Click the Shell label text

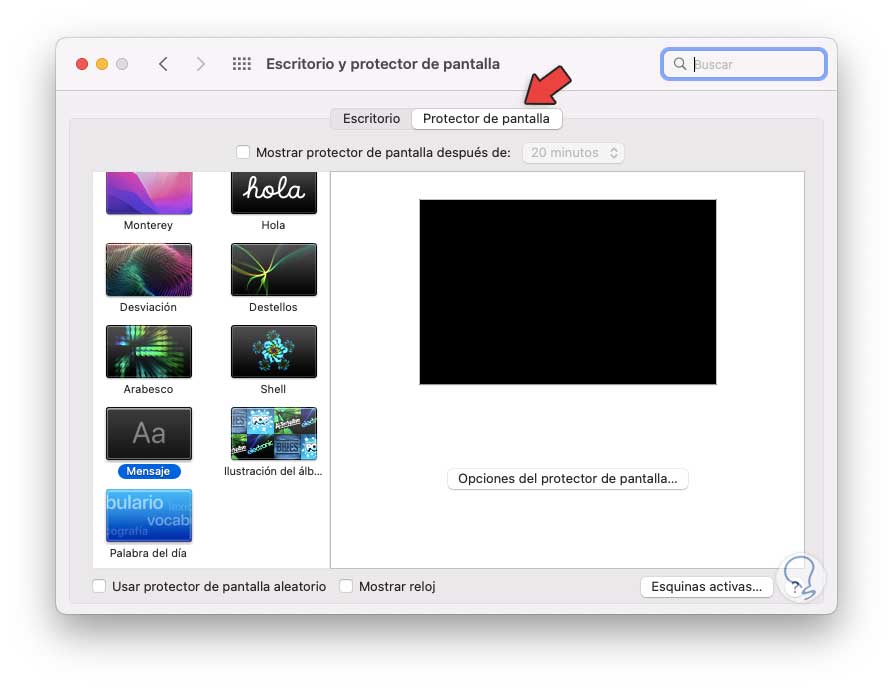pos(273,389)
